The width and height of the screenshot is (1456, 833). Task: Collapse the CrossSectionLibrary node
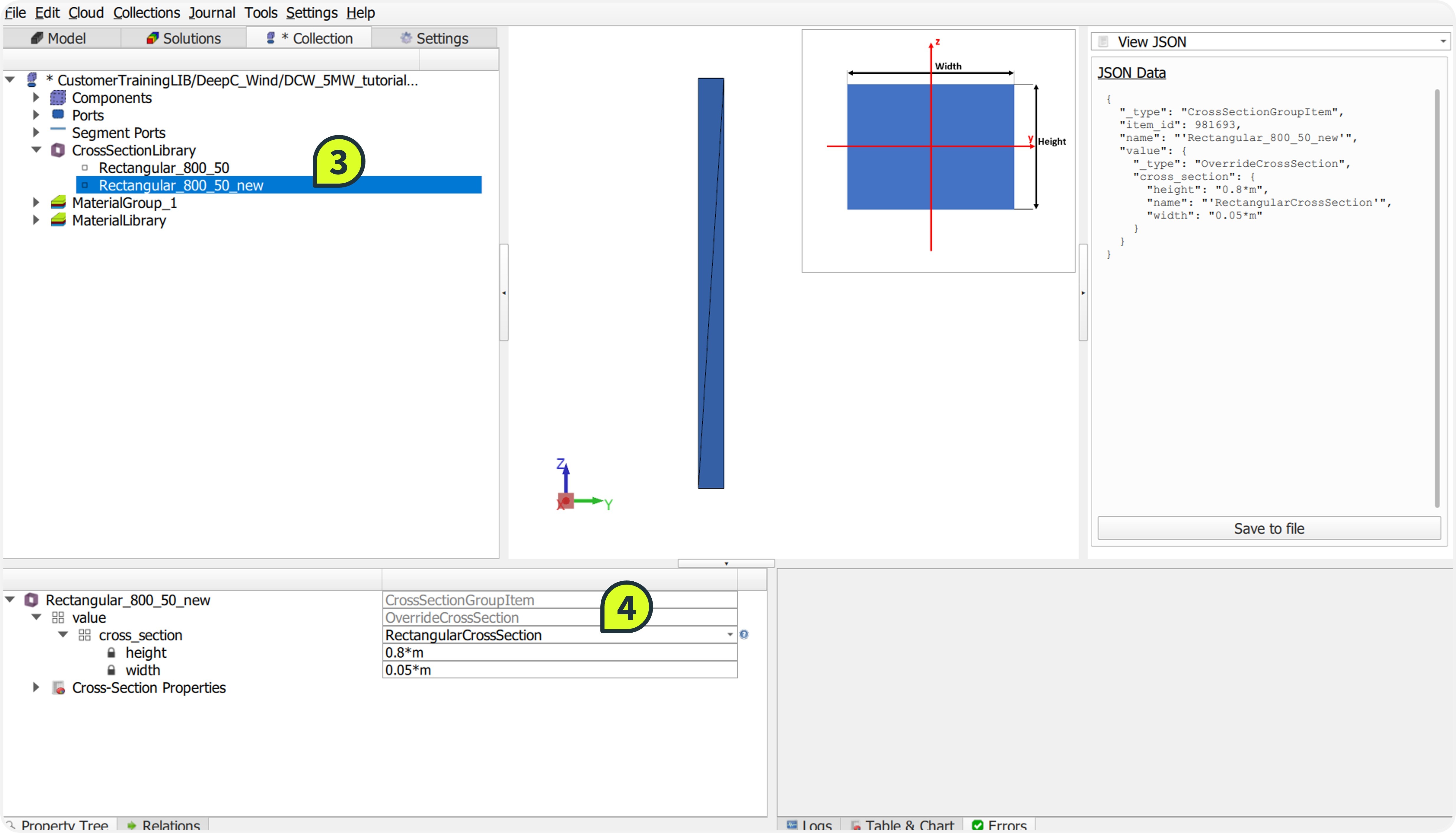pyautogui.click(x=36, y=150)
